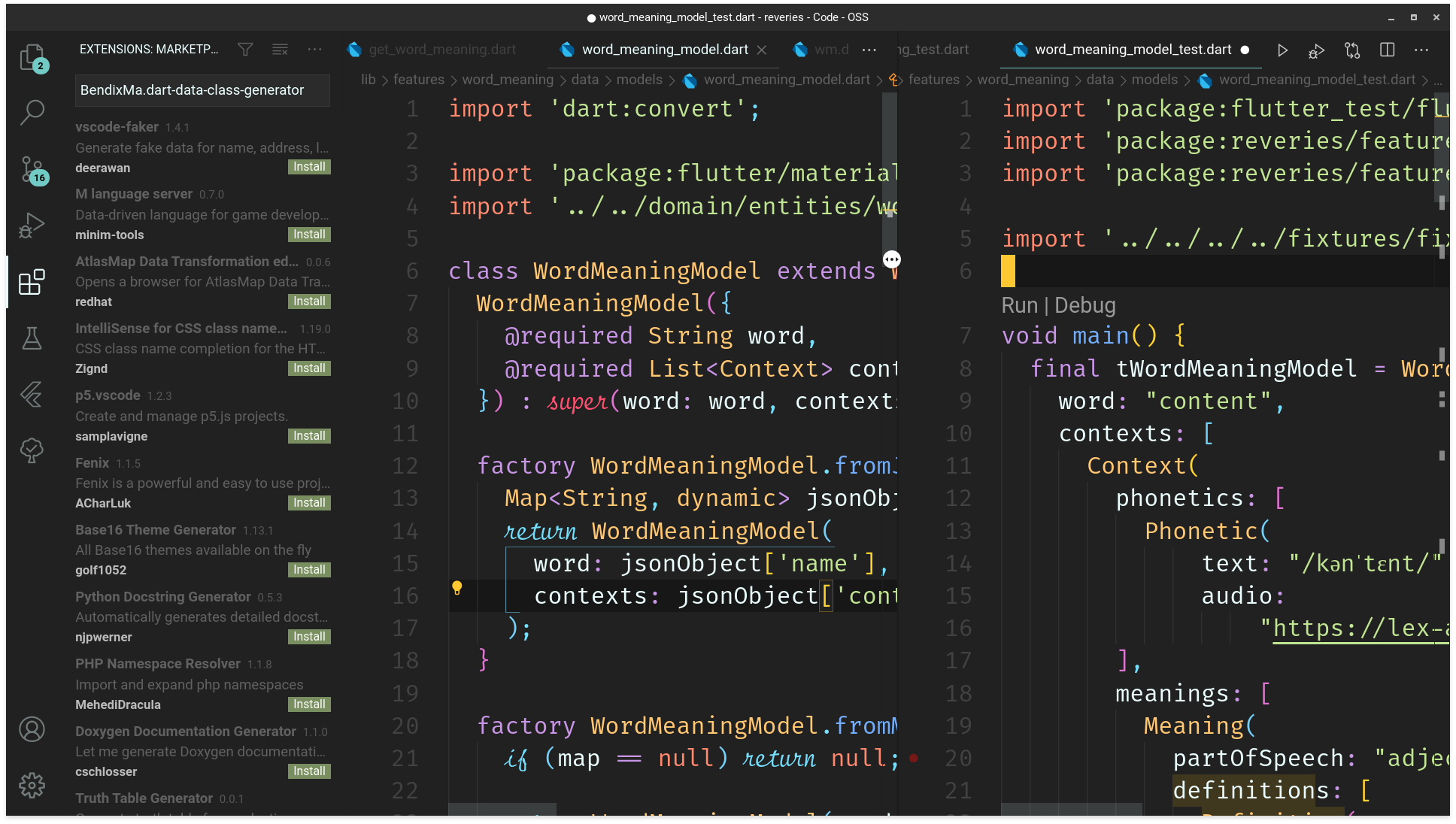
Task: Run the test file with play button
Action: pos(1282,50)
